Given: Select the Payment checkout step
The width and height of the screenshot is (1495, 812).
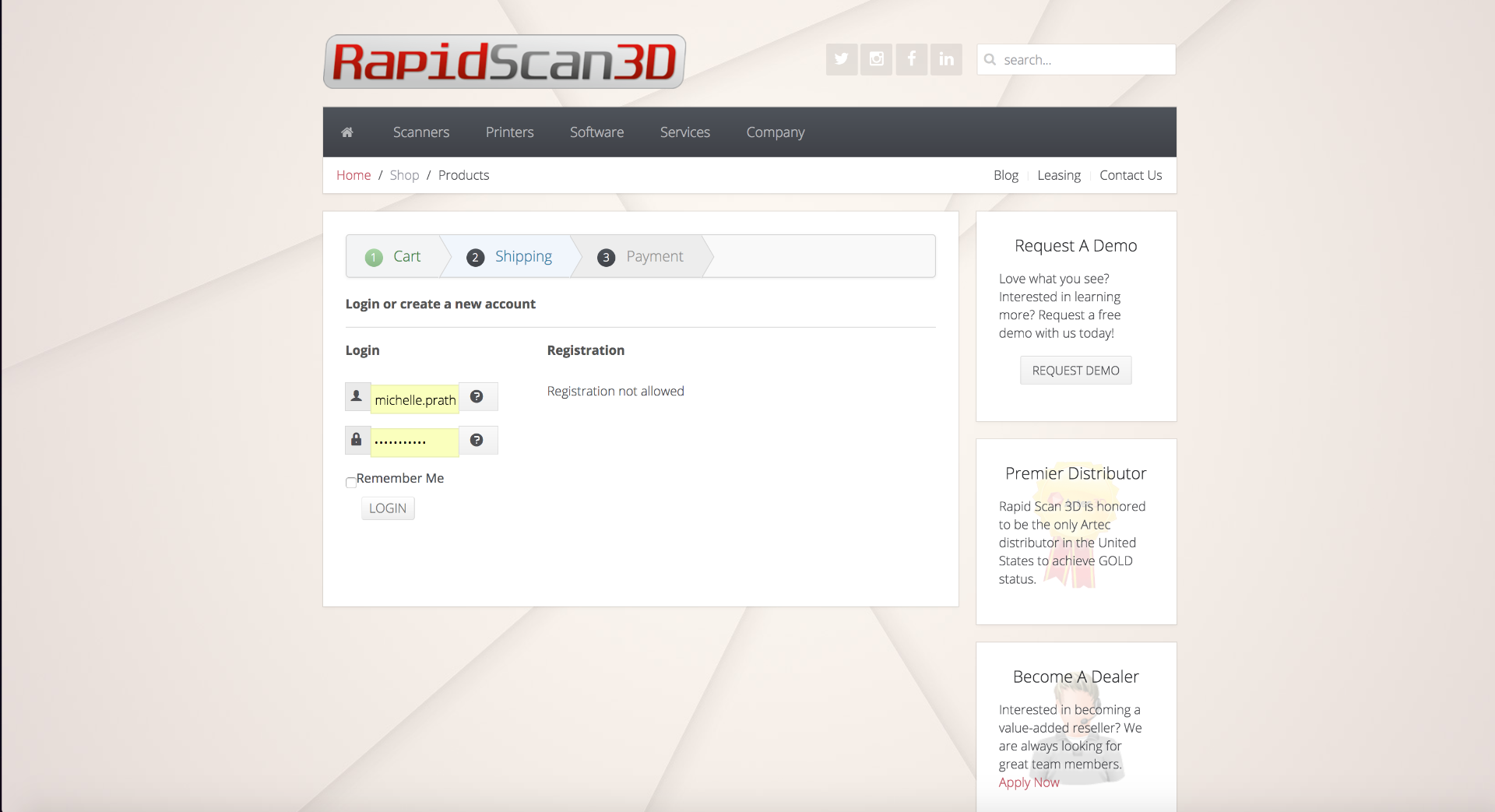Looking at the screenshot, I should coord(640,256).
